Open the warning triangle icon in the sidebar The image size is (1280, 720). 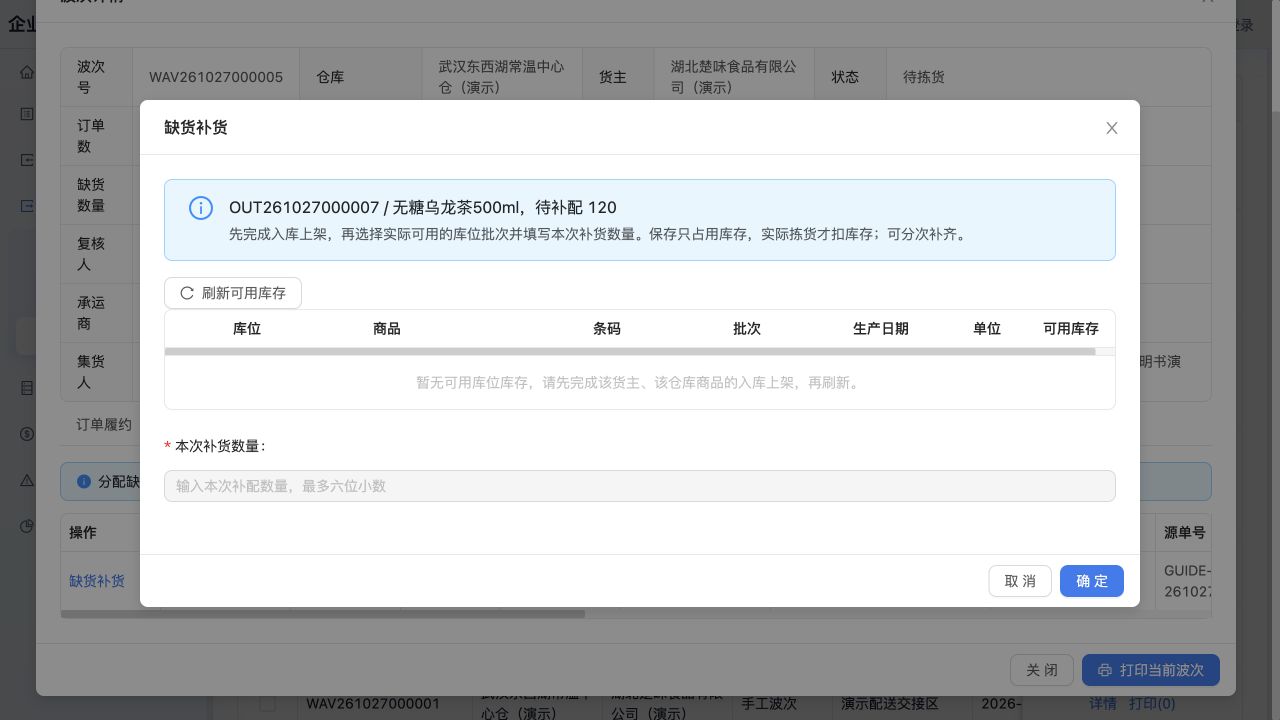point(27,480)
